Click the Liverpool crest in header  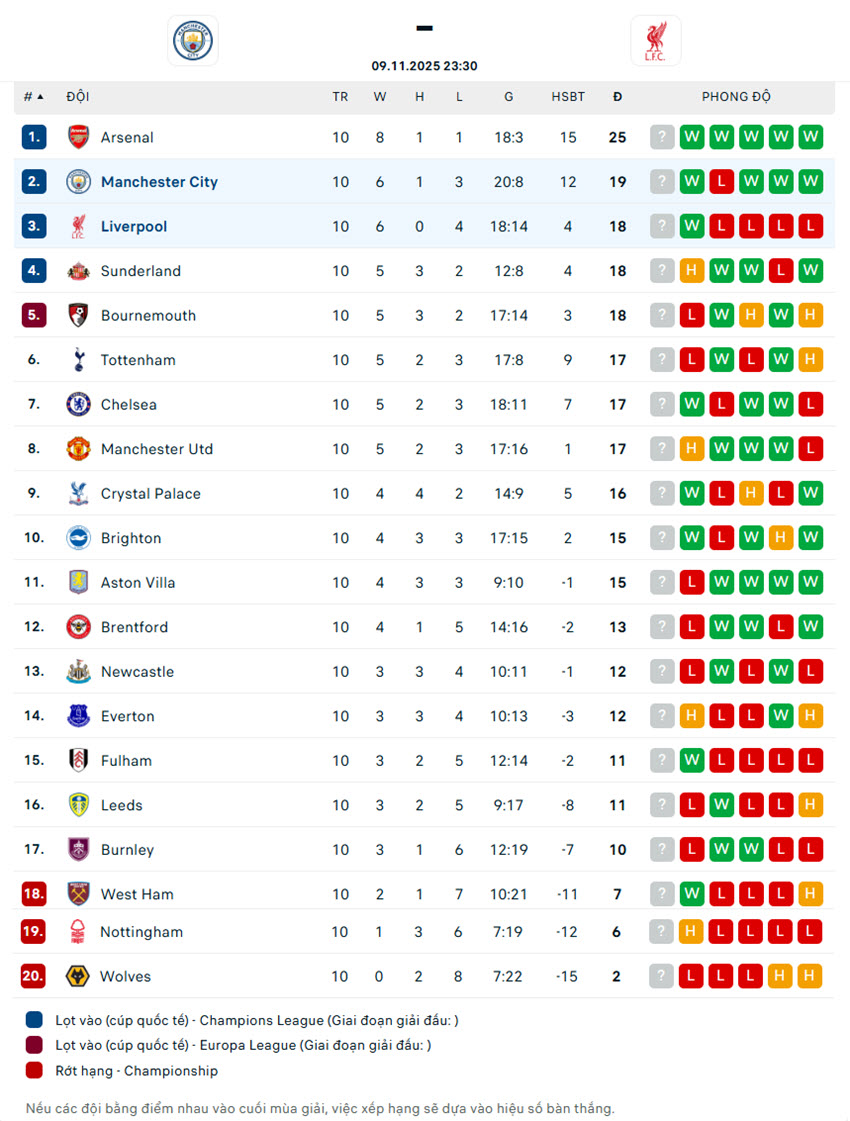[x=656, y=41]
